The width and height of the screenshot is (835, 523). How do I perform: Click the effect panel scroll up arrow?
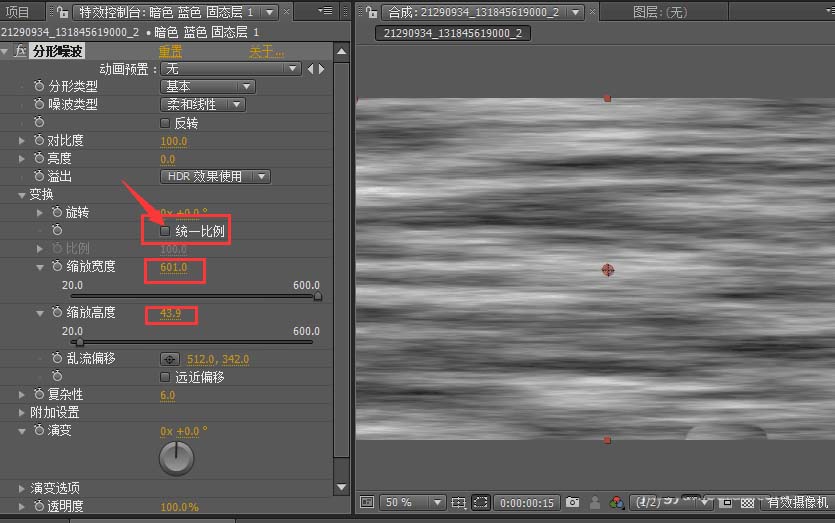(342, 52)
